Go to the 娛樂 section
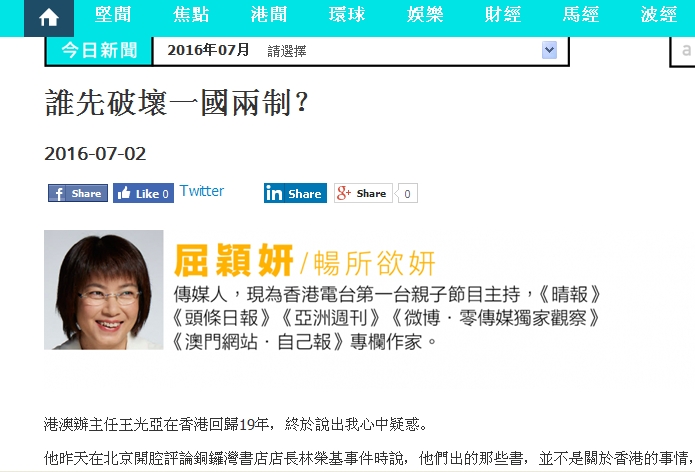Screen dimensions: 695x472 tap(425, 15)
